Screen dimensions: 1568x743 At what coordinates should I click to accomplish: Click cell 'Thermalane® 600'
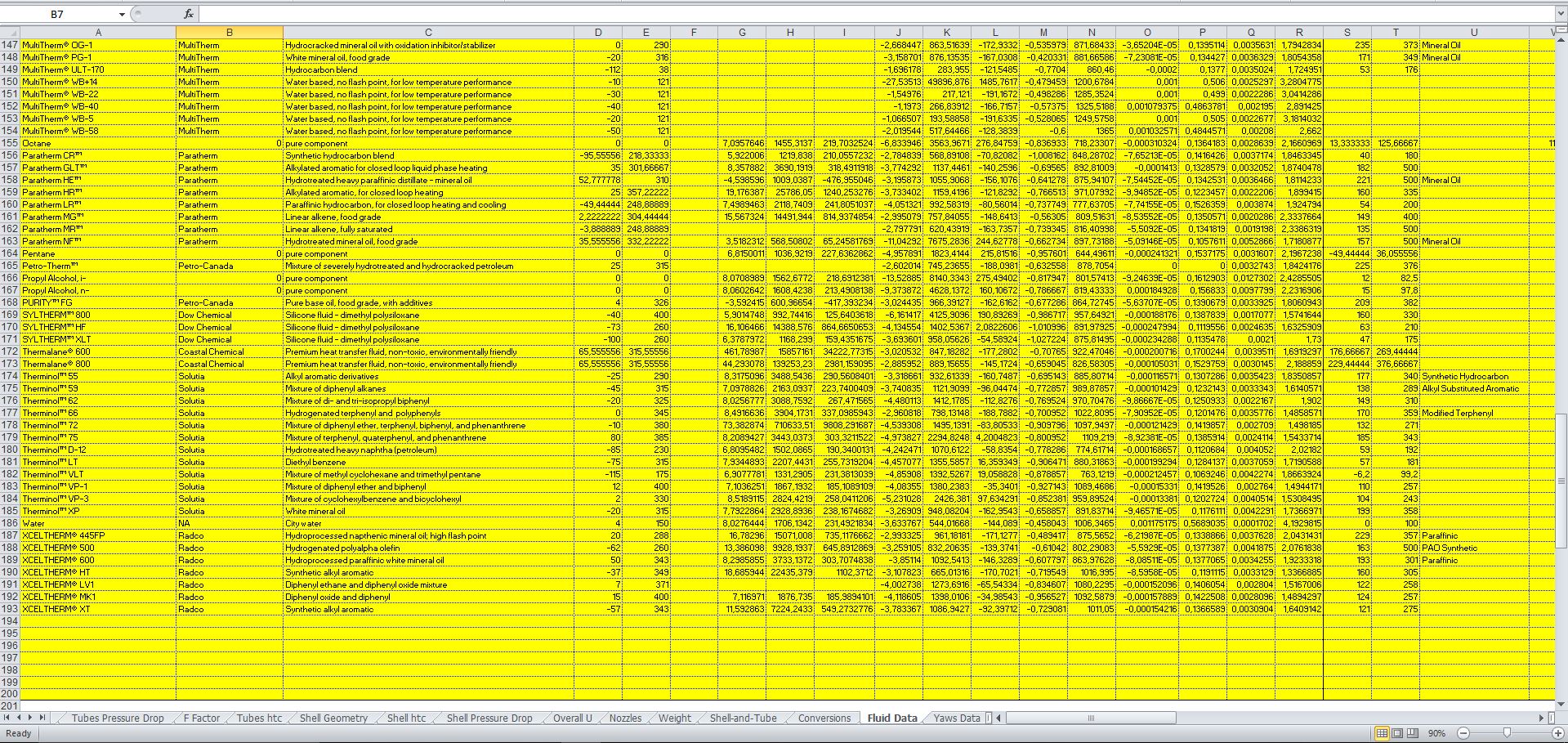click(98, 351)
